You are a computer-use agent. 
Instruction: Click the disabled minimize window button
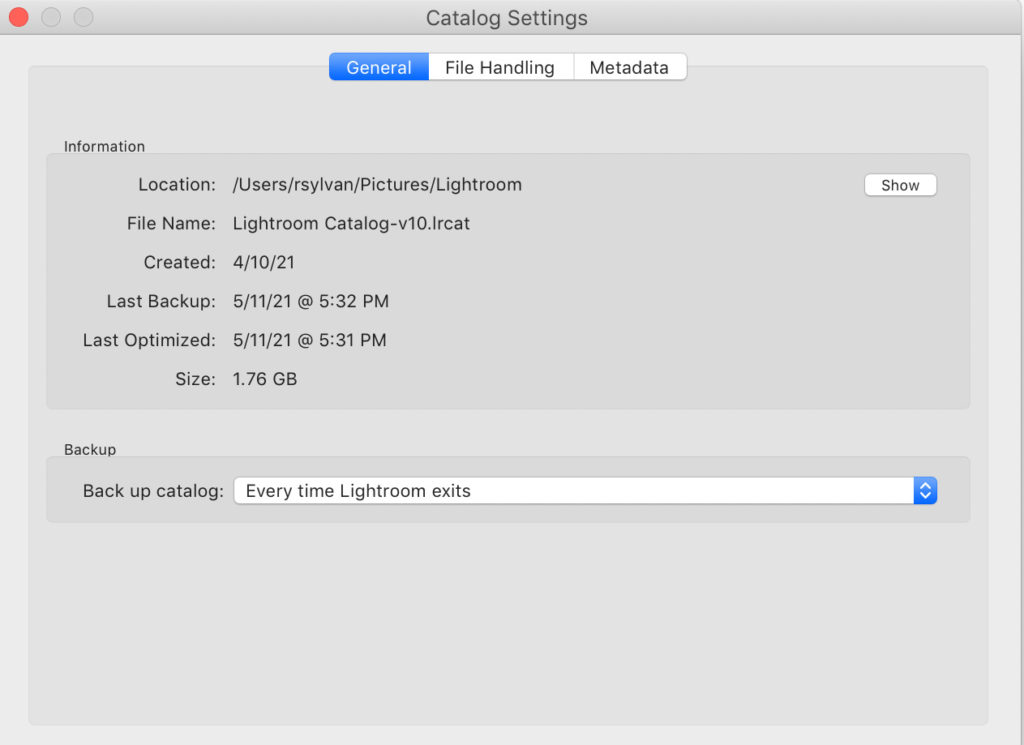[x=51, y=17]
